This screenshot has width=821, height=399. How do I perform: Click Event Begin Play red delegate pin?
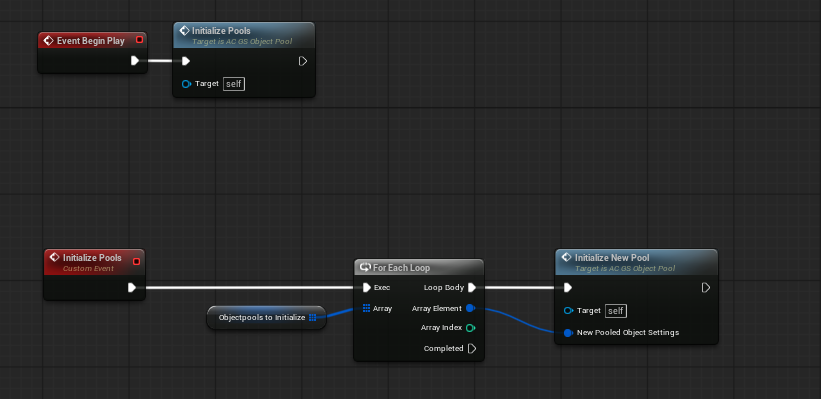point(139,40)
